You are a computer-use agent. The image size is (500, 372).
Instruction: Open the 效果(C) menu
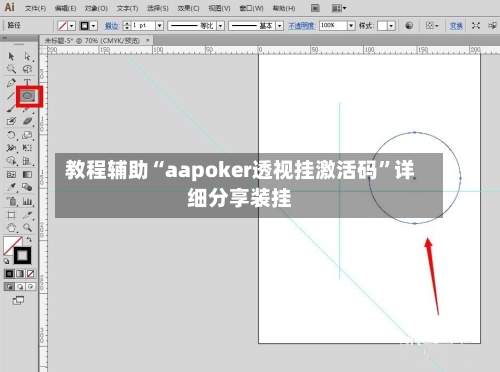click(x=188, y=8)
